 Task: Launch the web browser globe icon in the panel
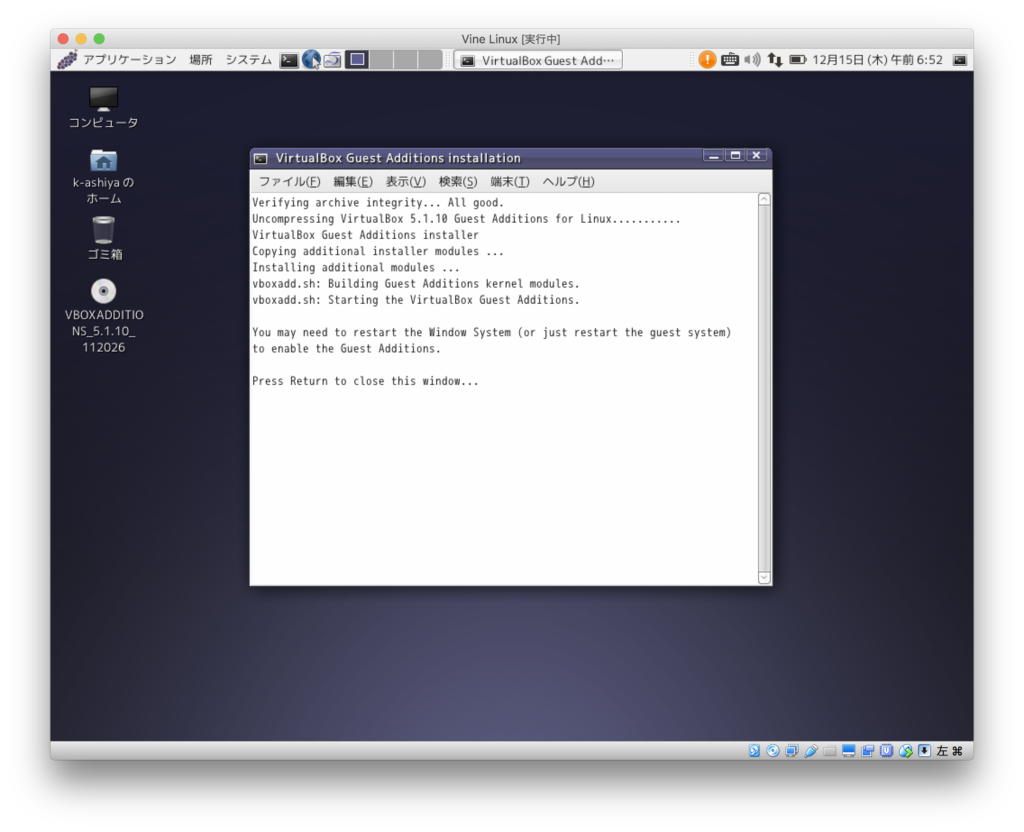pos(311,60)
